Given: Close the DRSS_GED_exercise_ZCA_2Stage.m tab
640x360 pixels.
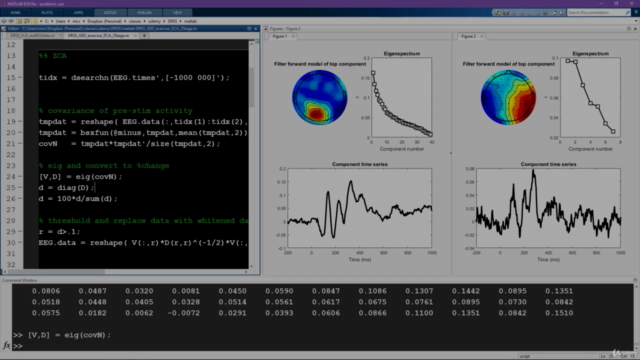Looking at the screenshot, I should [x=135, y=36].
